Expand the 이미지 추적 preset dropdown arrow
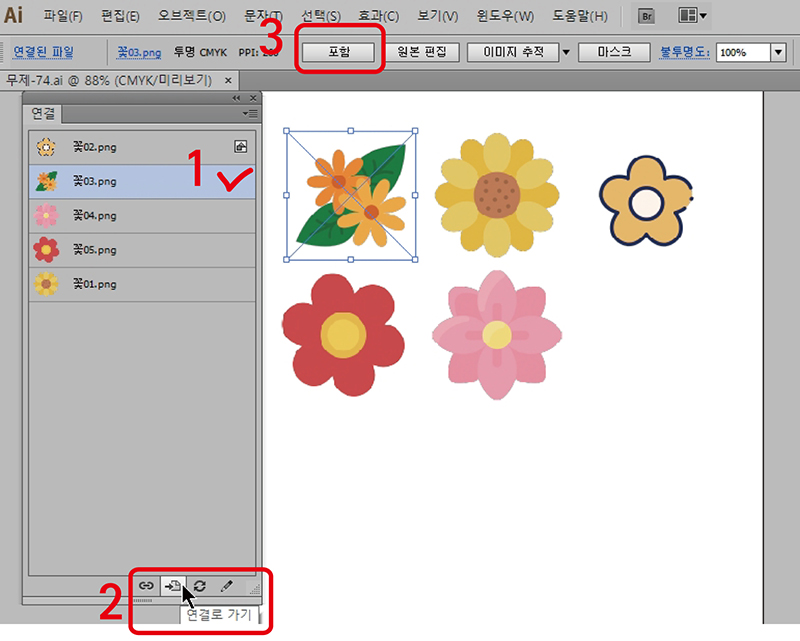This screenshot has height=641, width=800. [x=566, y=52]
